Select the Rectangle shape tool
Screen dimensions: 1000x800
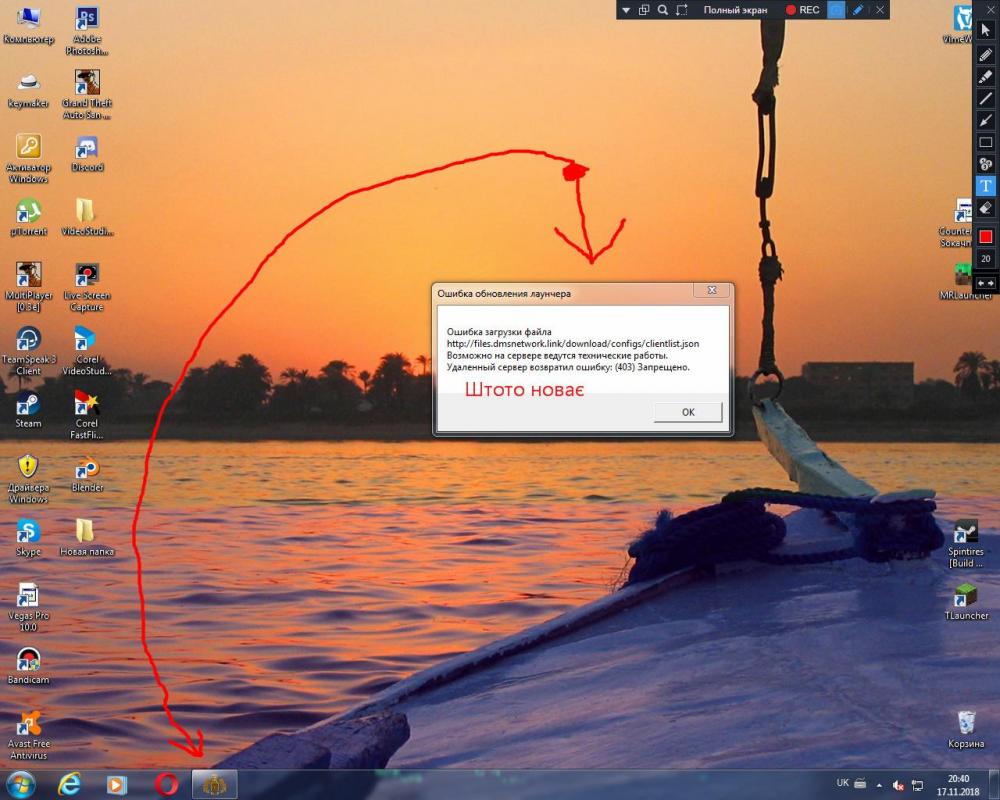click(x=986, y=142)
